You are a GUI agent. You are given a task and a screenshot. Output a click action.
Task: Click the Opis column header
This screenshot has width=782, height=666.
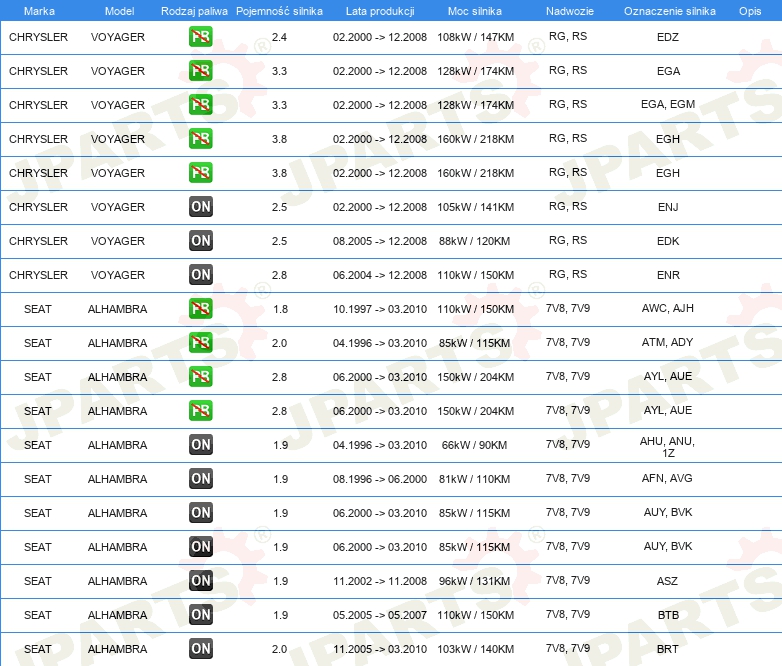pyautogui.click(x=750, y=11)
